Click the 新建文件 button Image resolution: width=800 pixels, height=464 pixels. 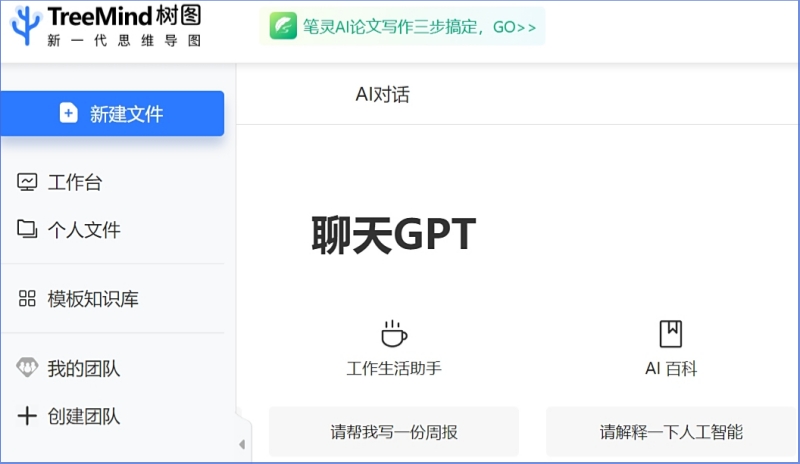[112, 113]
